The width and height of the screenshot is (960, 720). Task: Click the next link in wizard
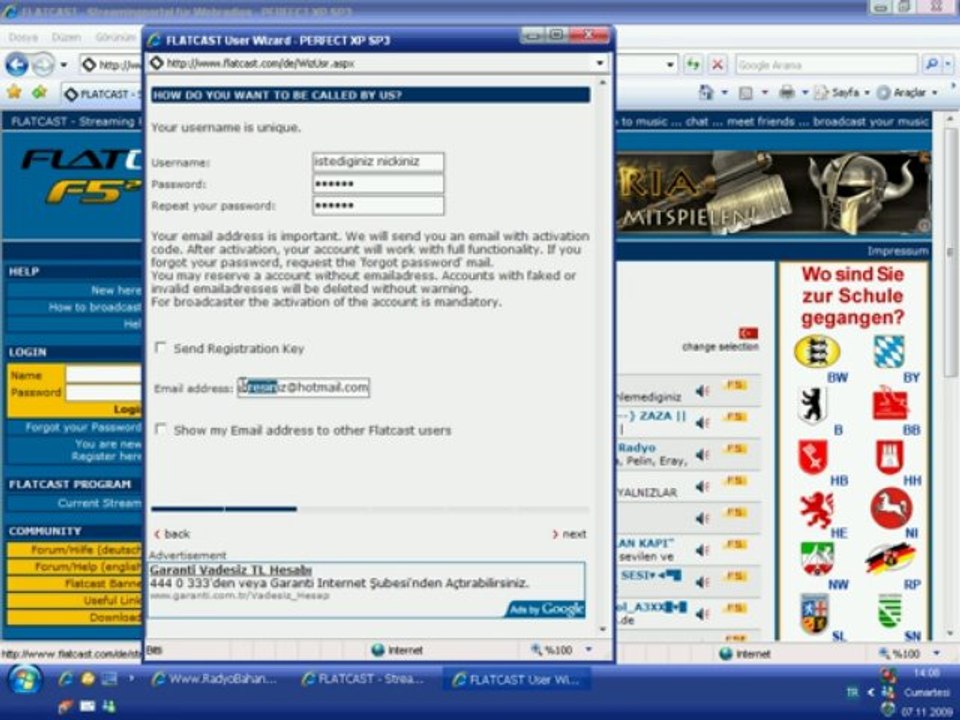pyautogui.click(x=569, y=534)
